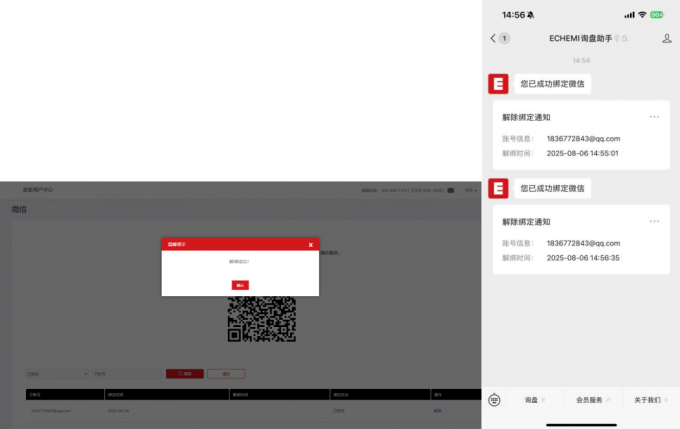Screen dimensions: 680x429
Task: Tap the second red ECHEMI avatar
Action: (498, 188)
